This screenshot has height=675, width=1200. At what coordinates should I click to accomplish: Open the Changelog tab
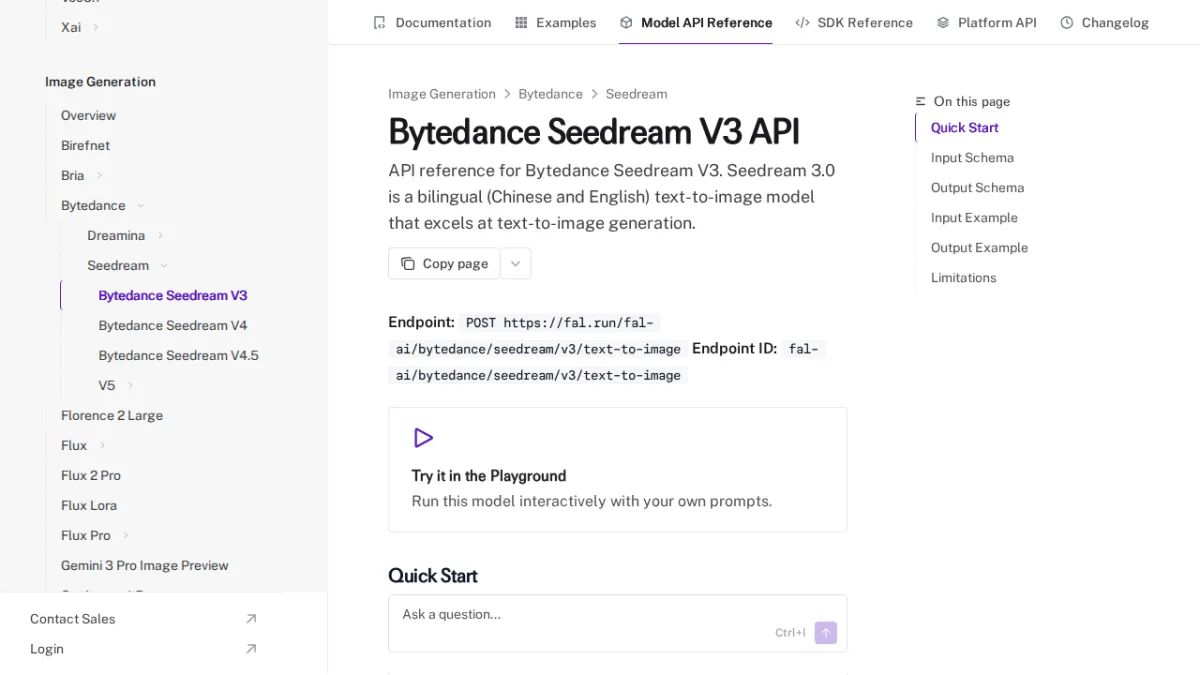(1104, 22)
